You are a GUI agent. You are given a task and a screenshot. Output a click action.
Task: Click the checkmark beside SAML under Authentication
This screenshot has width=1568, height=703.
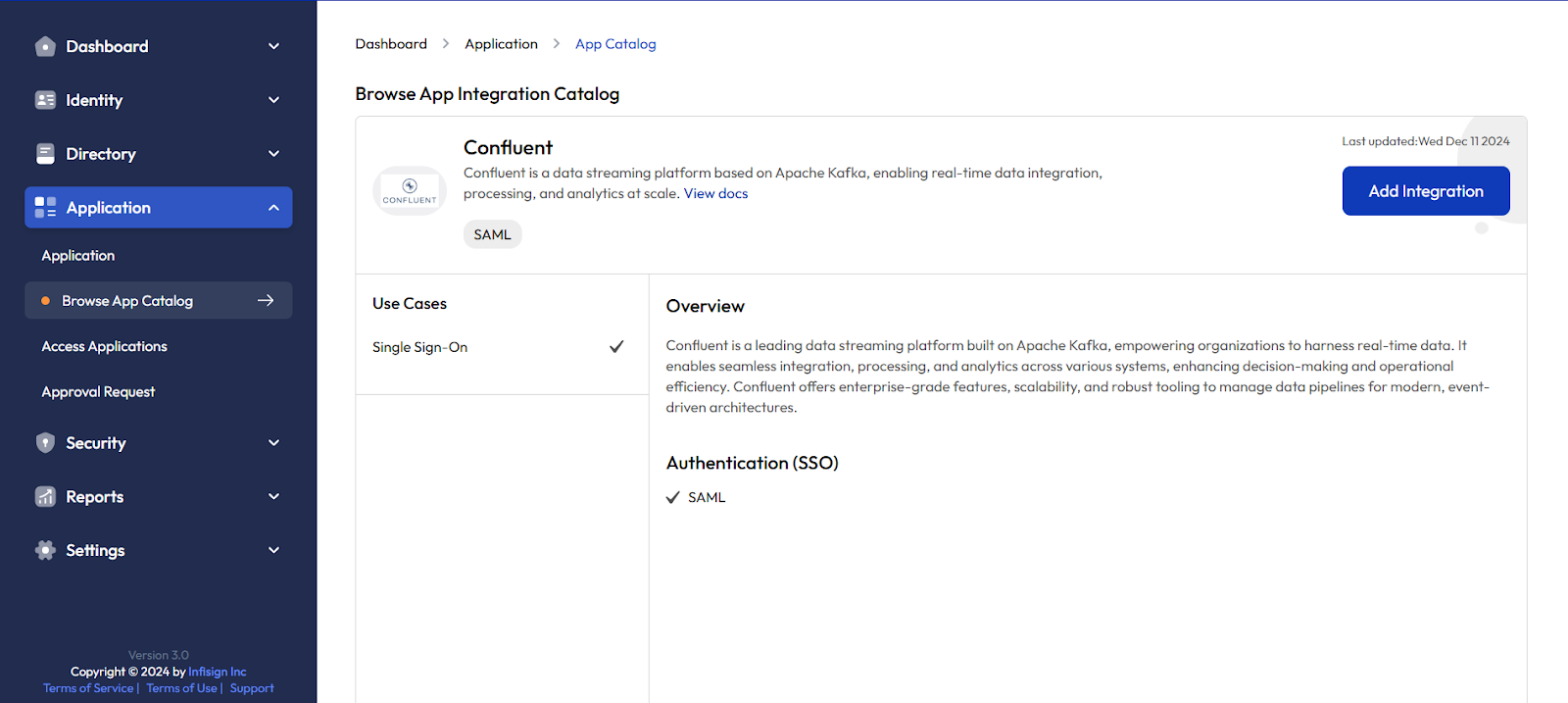click(x=673, y=497)
